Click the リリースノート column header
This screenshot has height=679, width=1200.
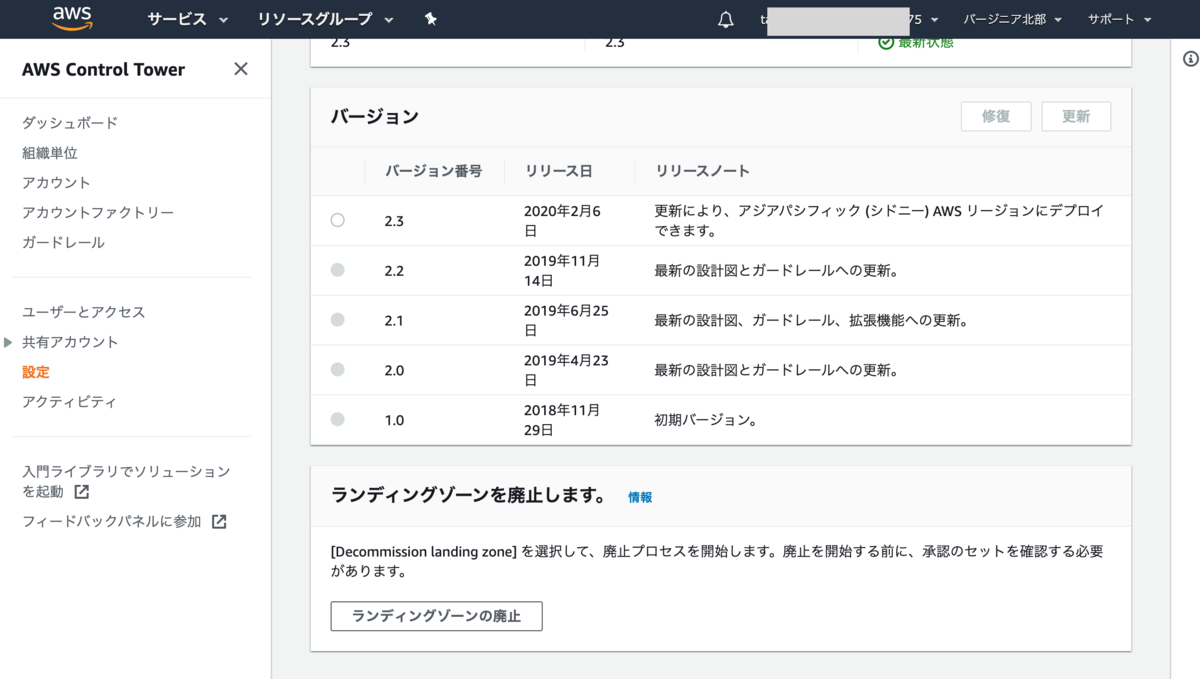click(702, 171)
